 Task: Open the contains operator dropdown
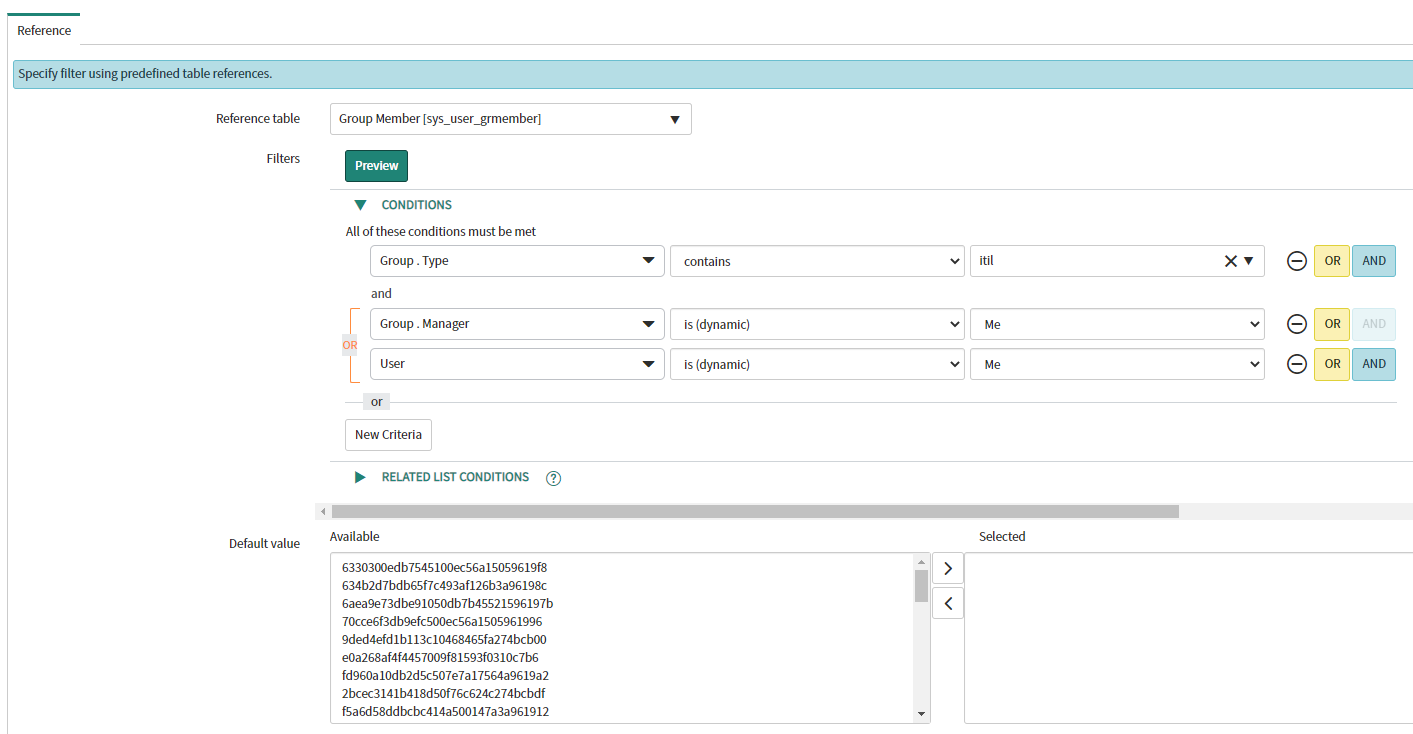point(816,261)
